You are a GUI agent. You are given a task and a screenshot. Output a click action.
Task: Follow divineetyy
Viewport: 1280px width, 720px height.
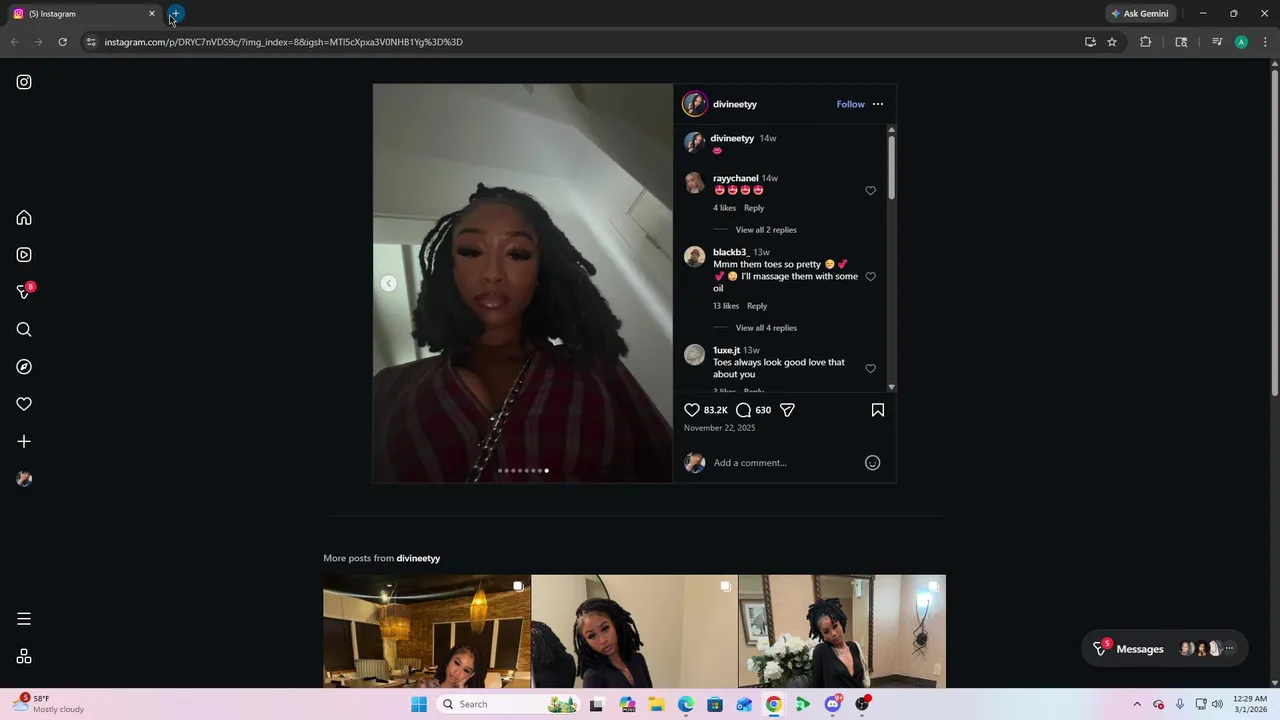tap(850, 104)
